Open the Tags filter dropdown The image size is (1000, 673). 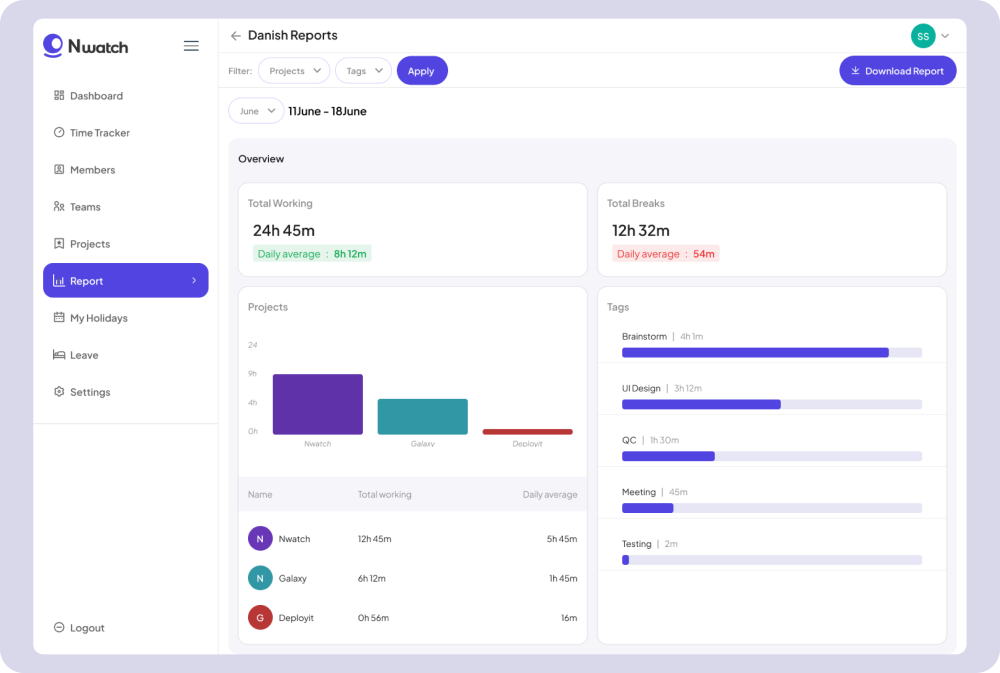tap(363, 71)
